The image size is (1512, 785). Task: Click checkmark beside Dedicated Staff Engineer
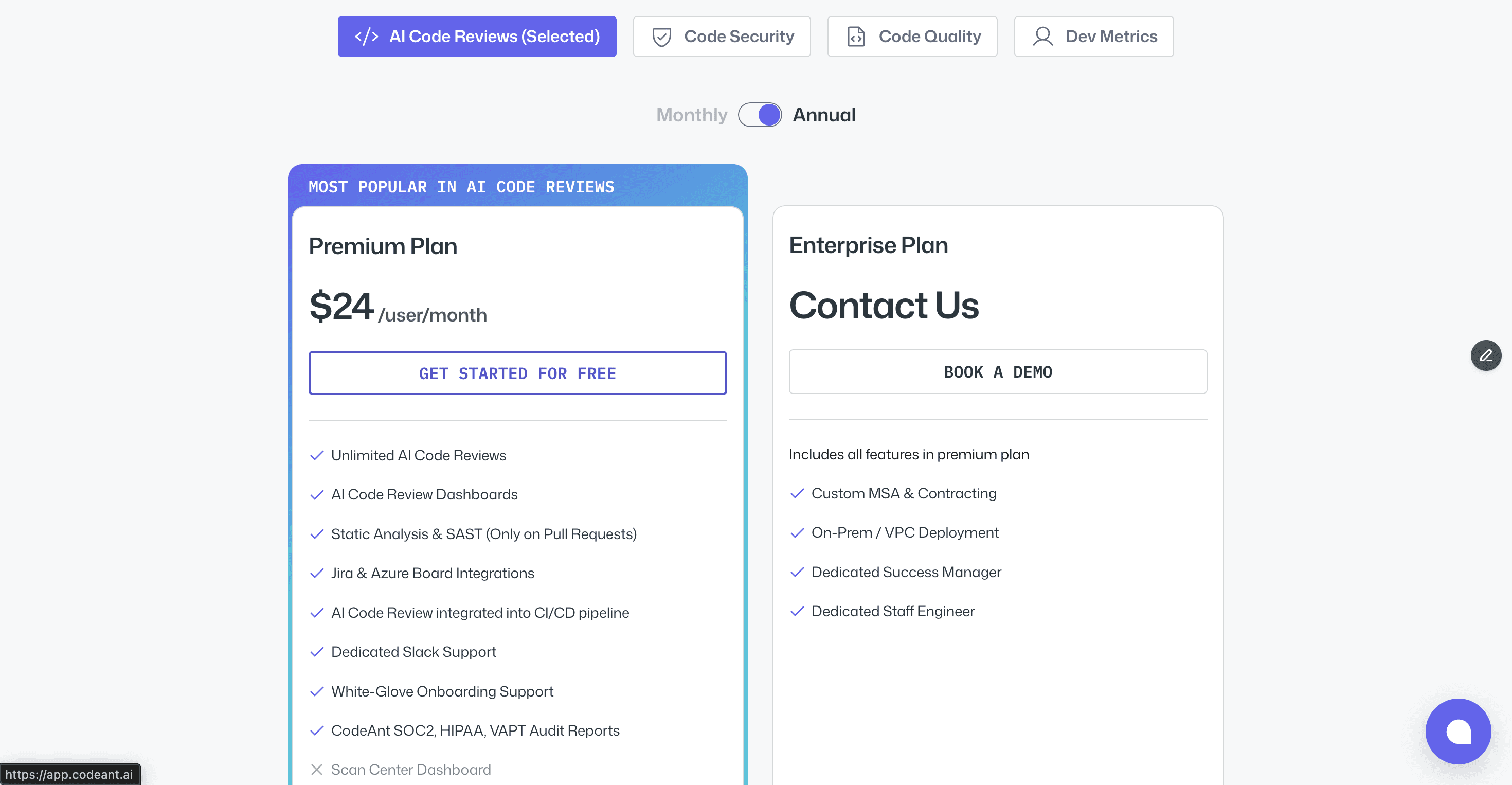pyautogui.click(x=797, y=611)
